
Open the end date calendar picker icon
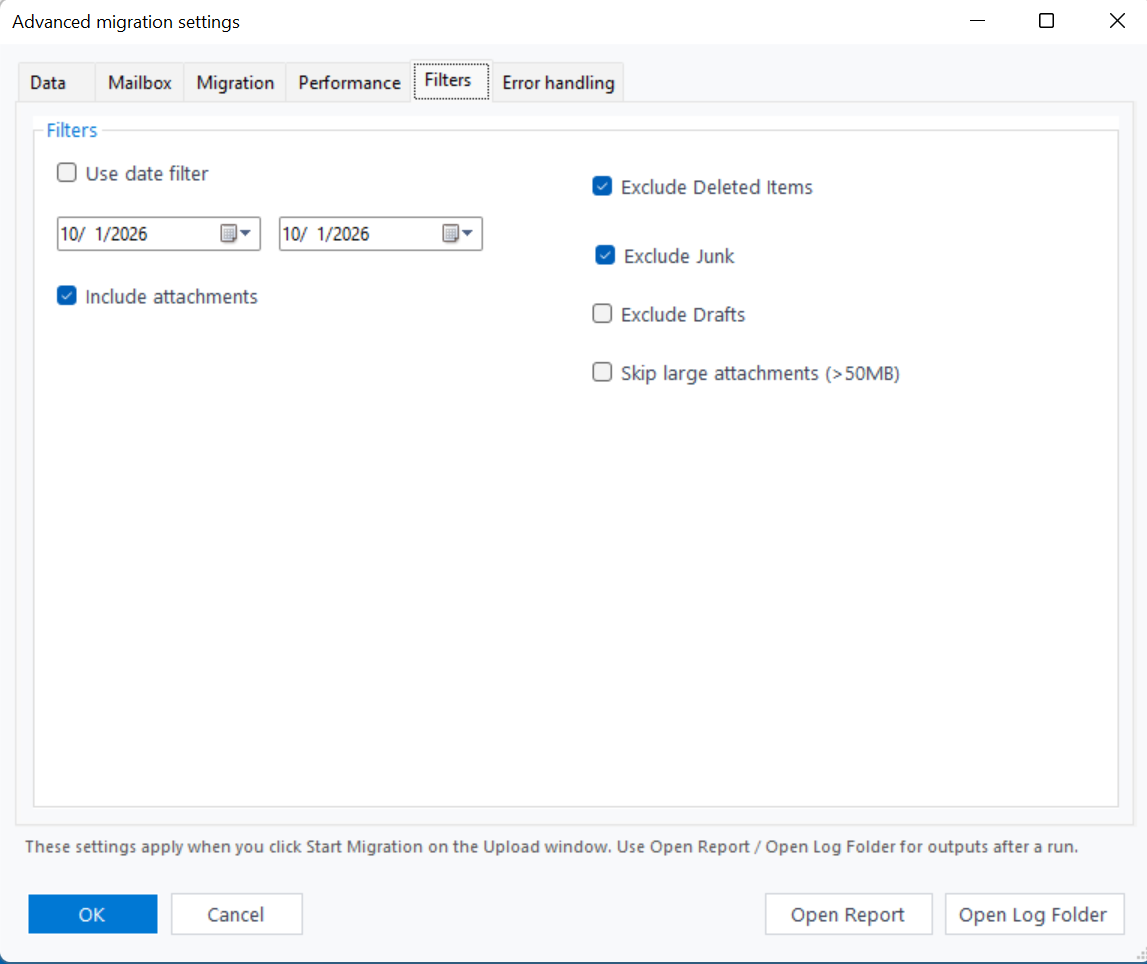458,233
